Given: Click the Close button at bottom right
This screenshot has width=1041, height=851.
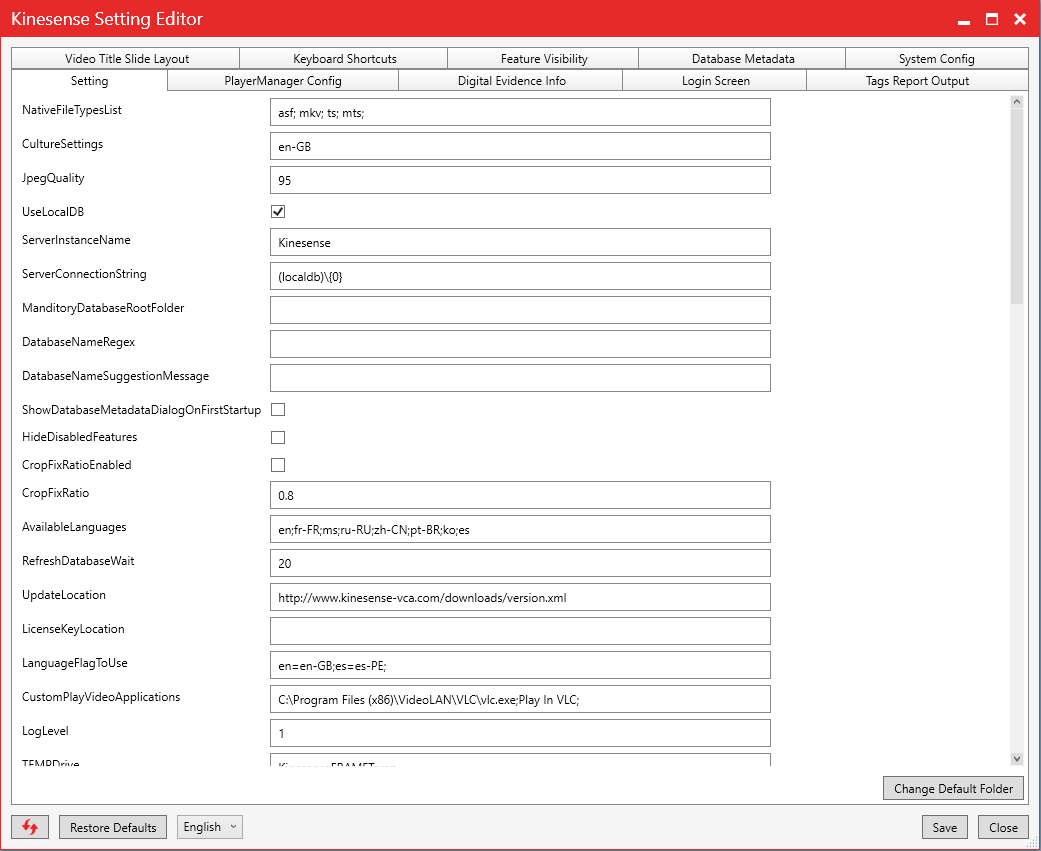Looking at the screenshot, I should click(x=1003, y=827).
